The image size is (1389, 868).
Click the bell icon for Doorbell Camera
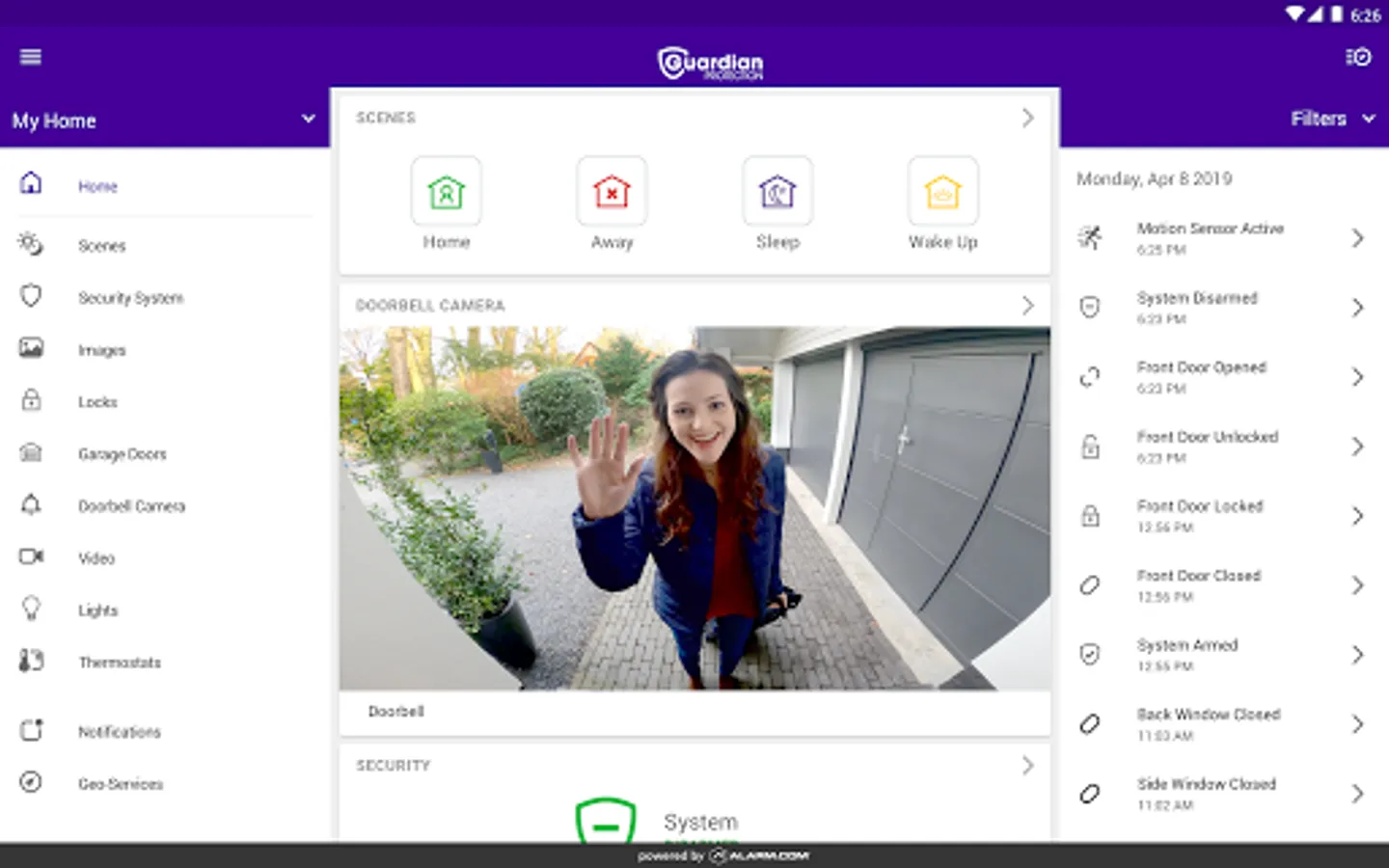[31, 503]
